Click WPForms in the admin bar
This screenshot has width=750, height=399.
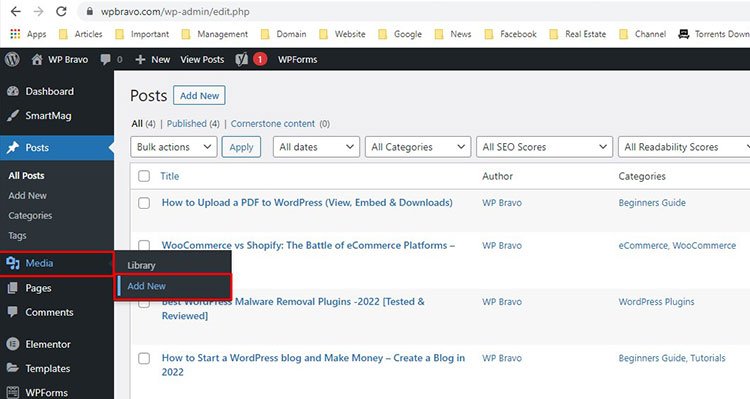[298, 59]
